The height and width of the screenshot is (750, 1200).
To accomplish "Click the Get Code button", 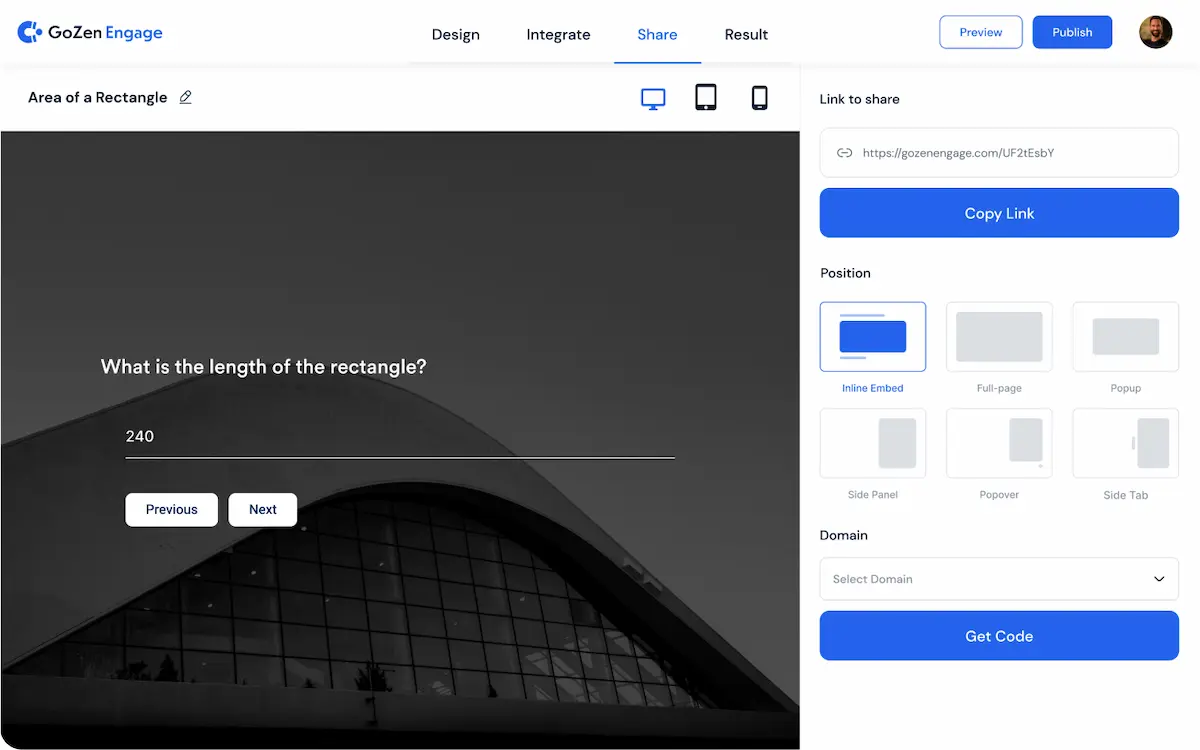I will [x=999, y=636].
